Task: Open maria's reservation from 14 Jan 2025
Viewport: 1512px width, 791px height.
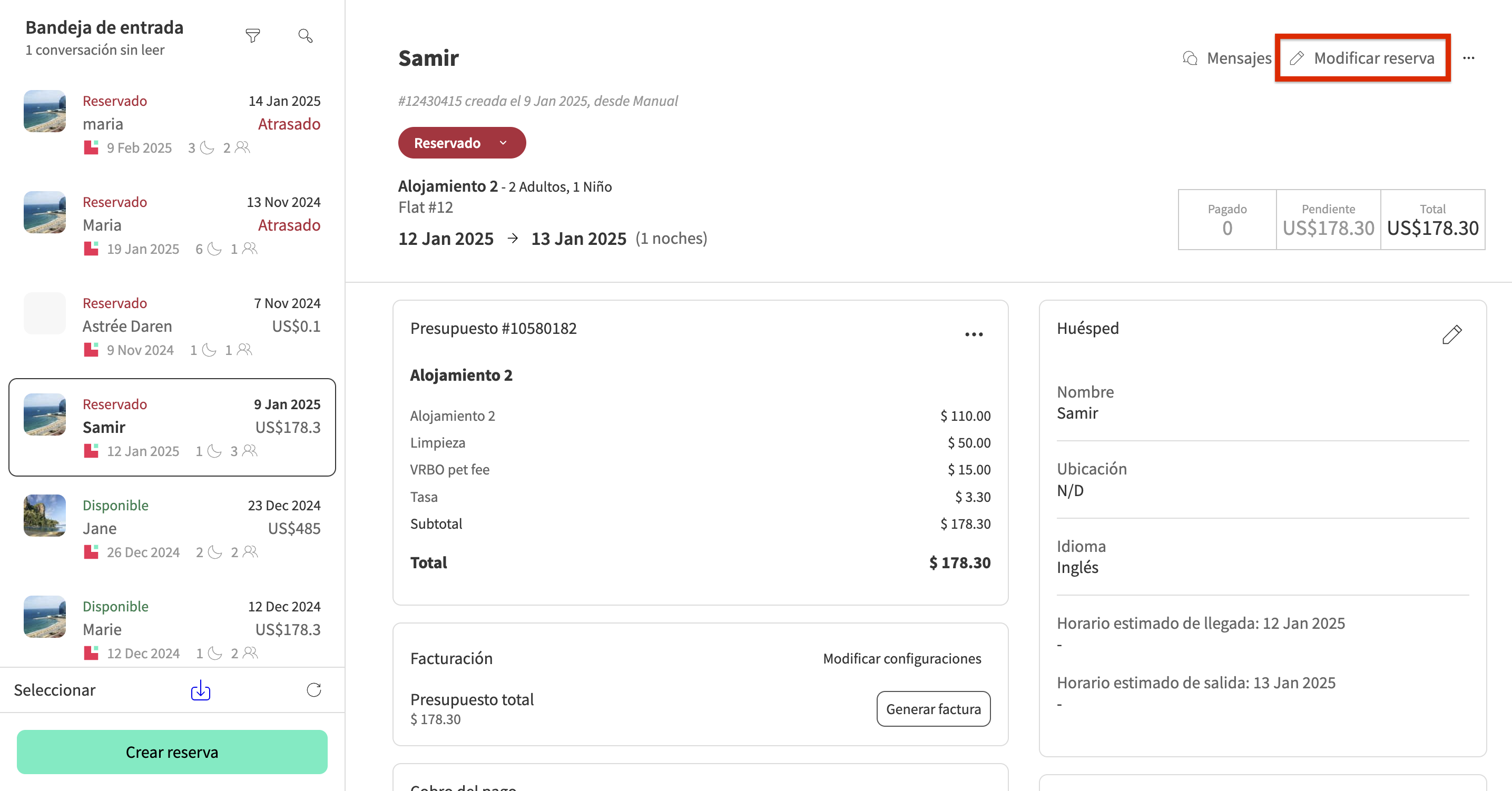Action: [x=172, y=124]
